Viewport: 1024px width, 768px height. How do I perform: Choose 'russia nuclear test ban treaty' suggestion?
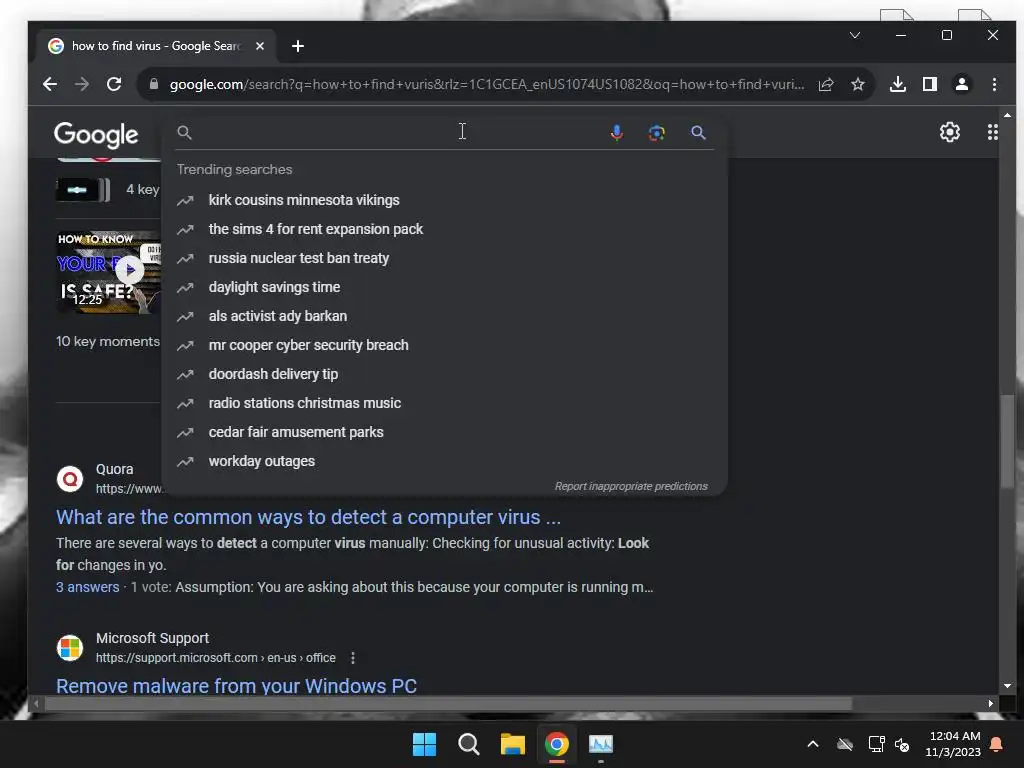point(444,258)
